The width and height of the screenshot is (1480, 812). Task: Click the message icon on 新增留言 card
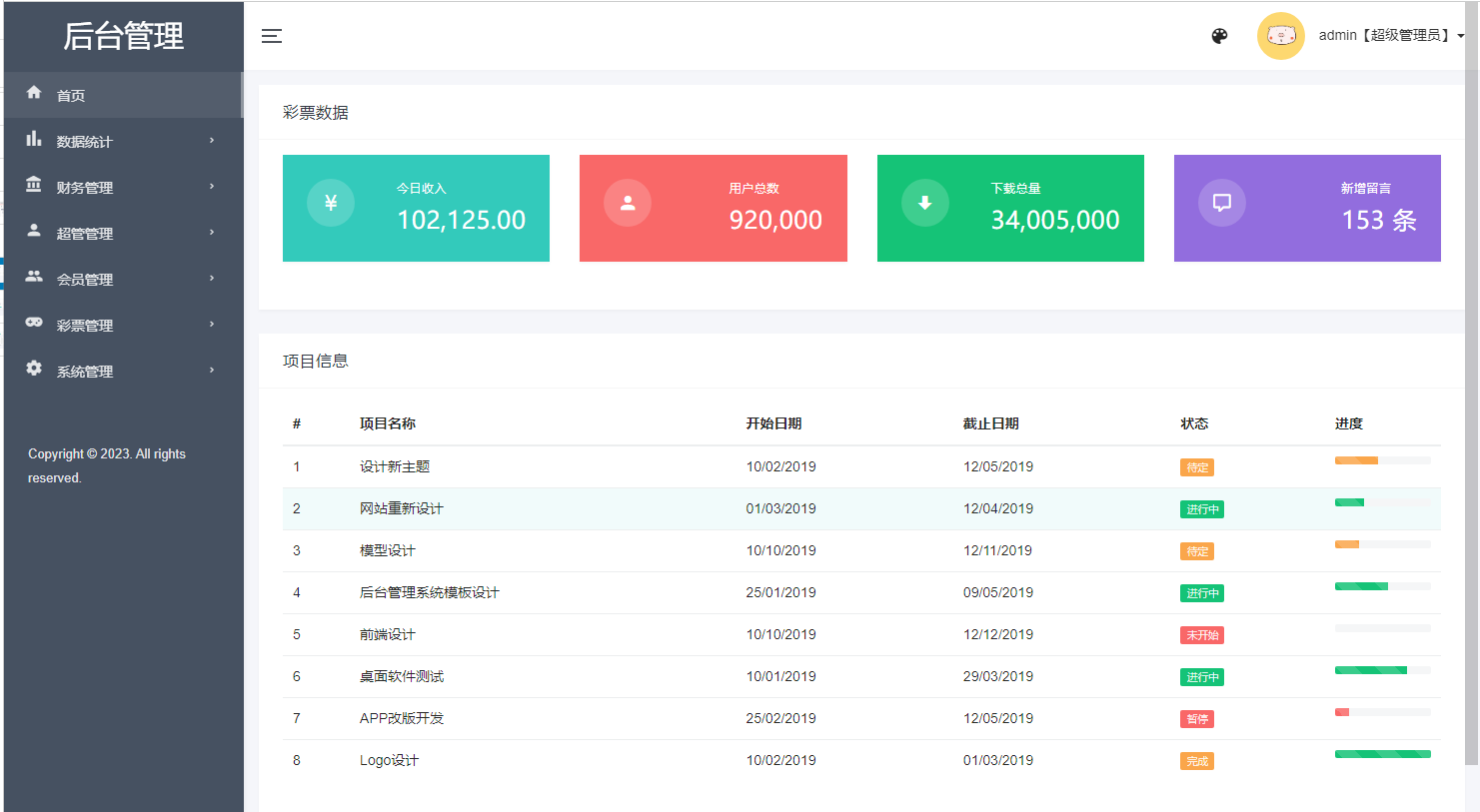(1221, 203)
